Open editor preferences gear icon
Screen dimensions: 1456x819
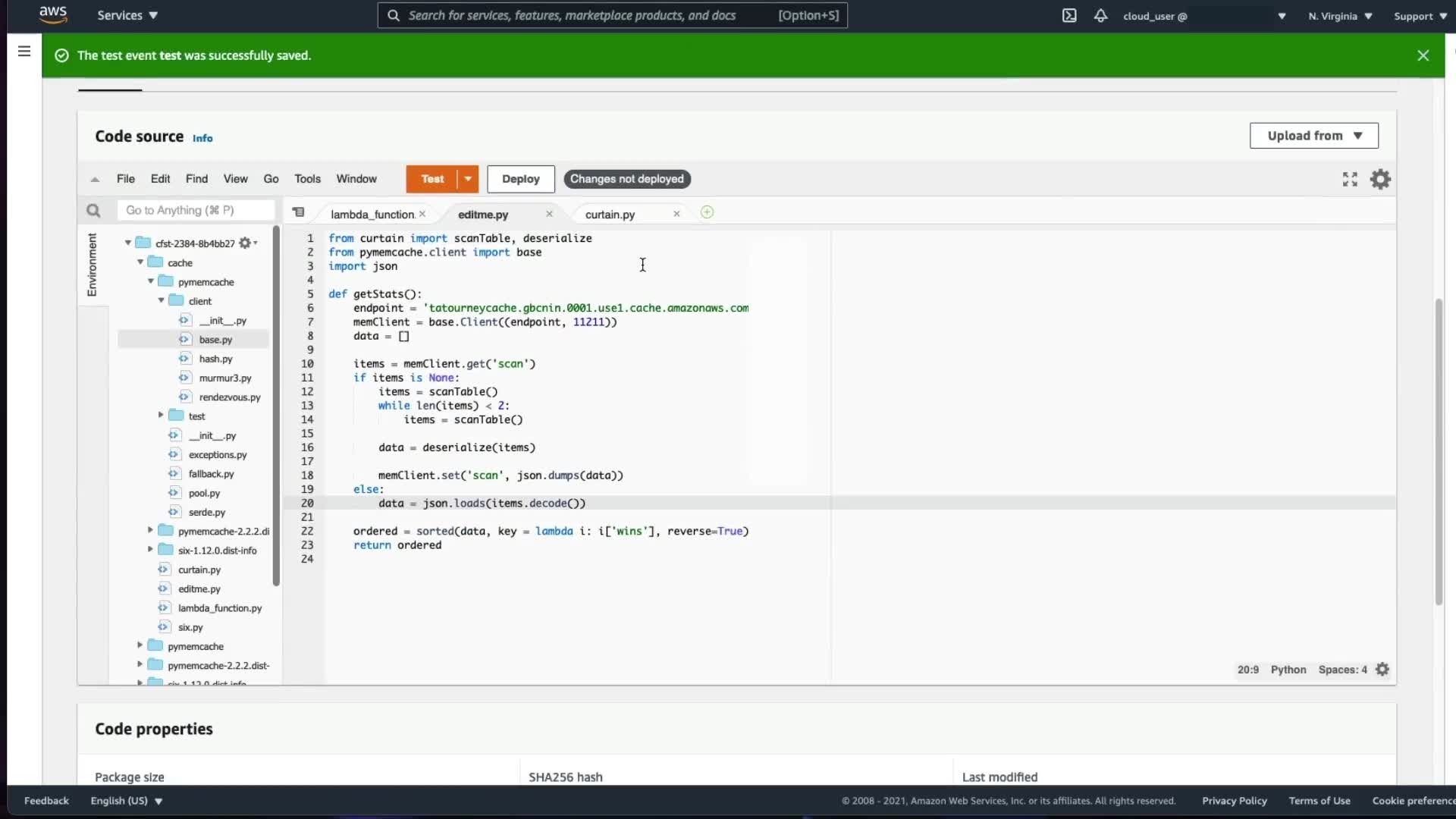click(x=1380, y=179)
